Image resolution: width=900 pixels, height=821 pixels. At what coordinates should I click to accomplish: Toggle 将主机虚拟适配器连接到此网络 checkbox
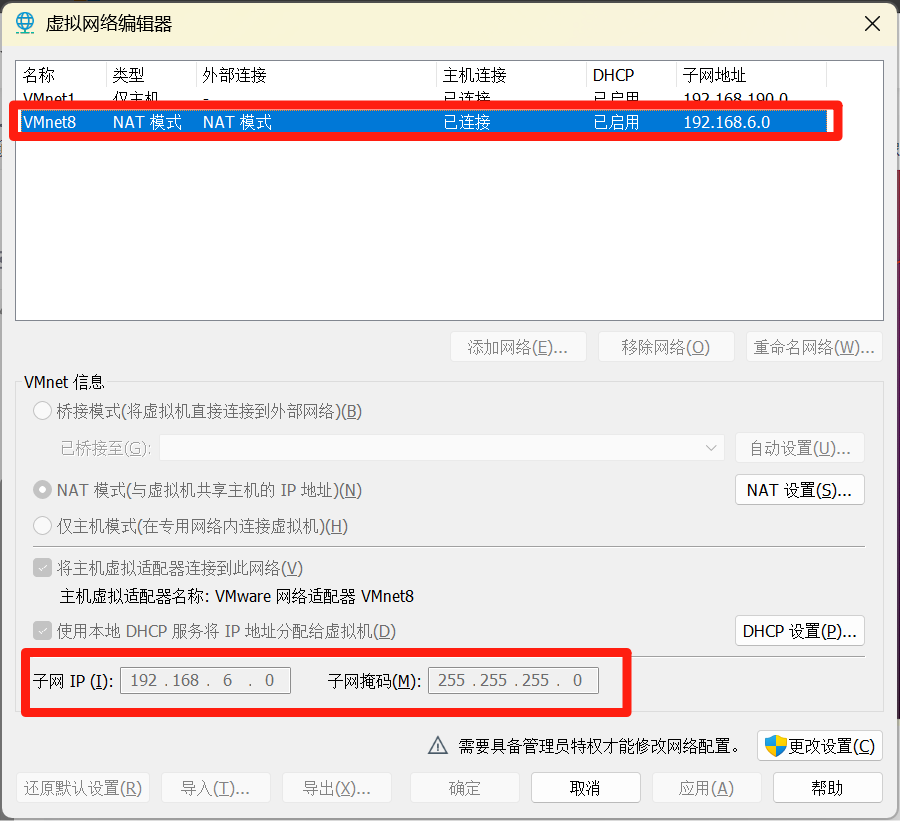42,568
